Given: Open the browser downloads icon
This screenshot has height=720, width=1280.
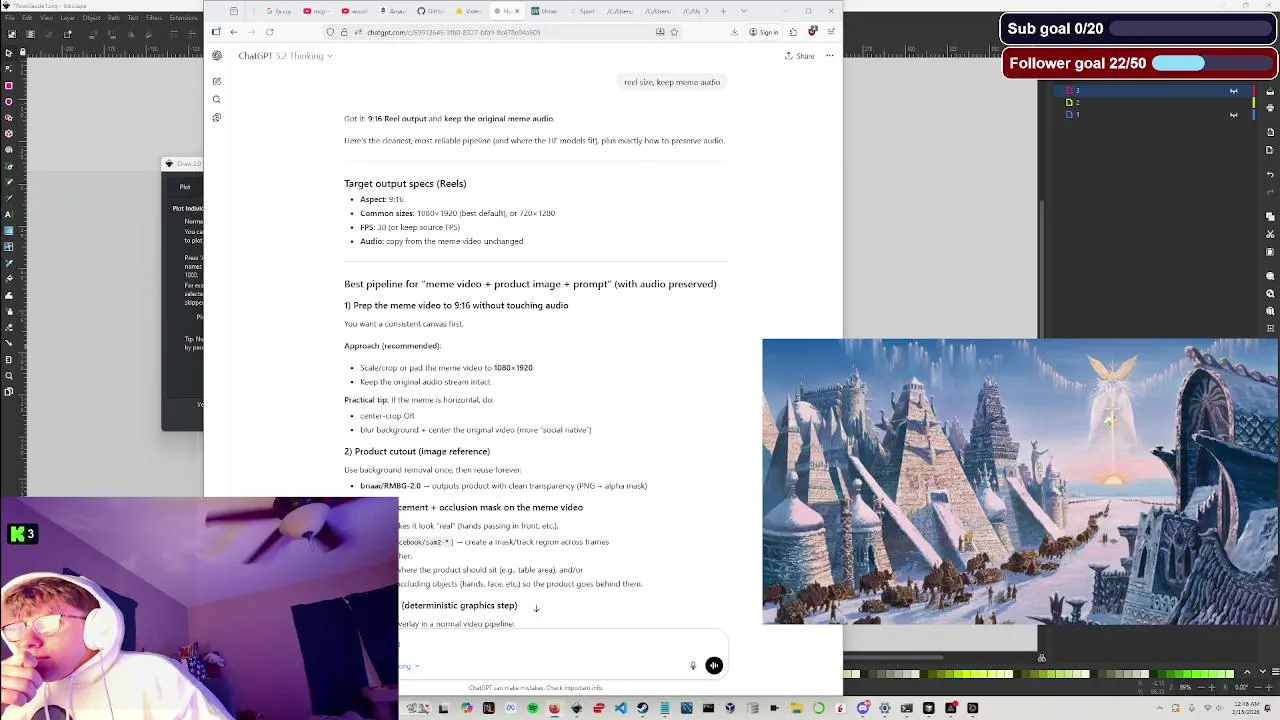Looking at the screenshot, I should (x=735, y=32).
